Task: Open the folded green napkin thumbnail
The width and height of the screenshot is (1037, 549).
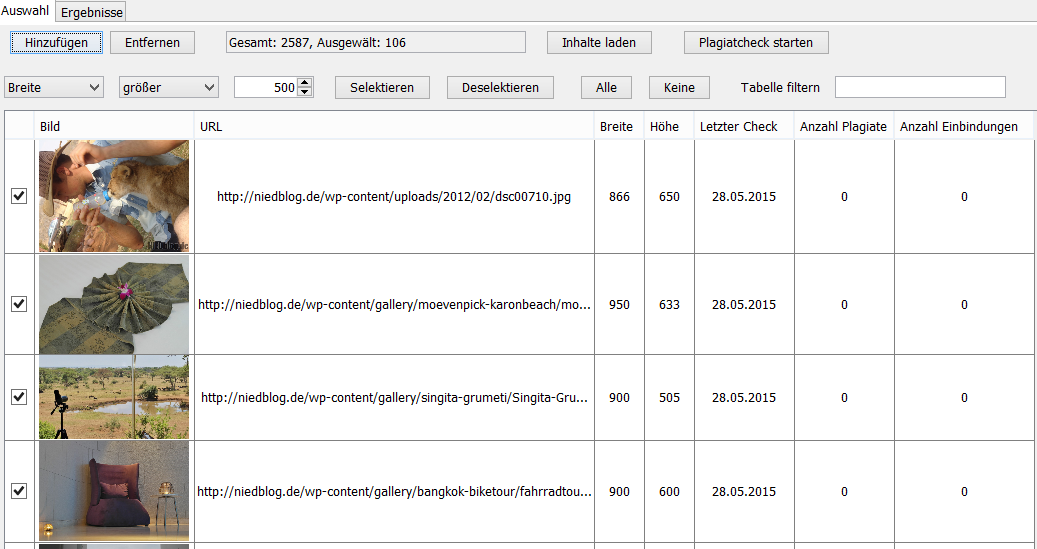Action: pos(114,304)
